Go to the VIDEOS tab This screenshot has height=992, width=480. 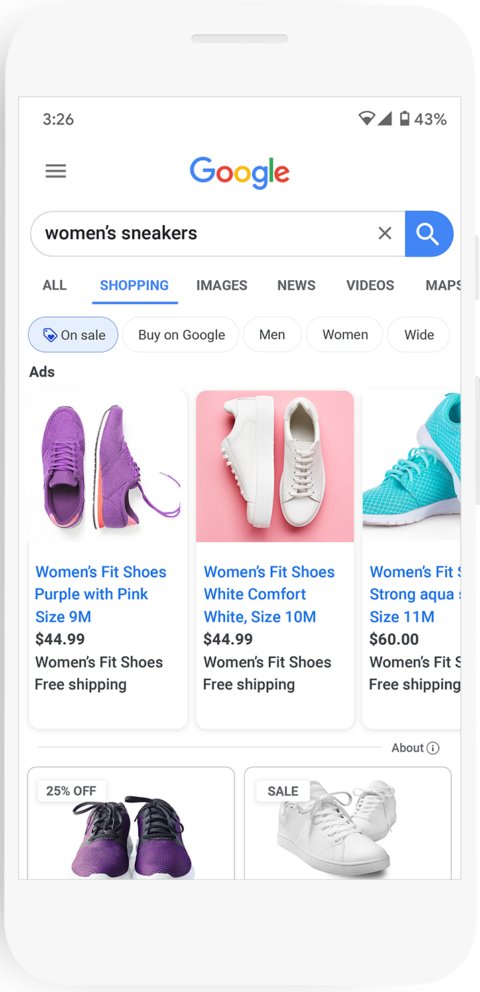370,285
